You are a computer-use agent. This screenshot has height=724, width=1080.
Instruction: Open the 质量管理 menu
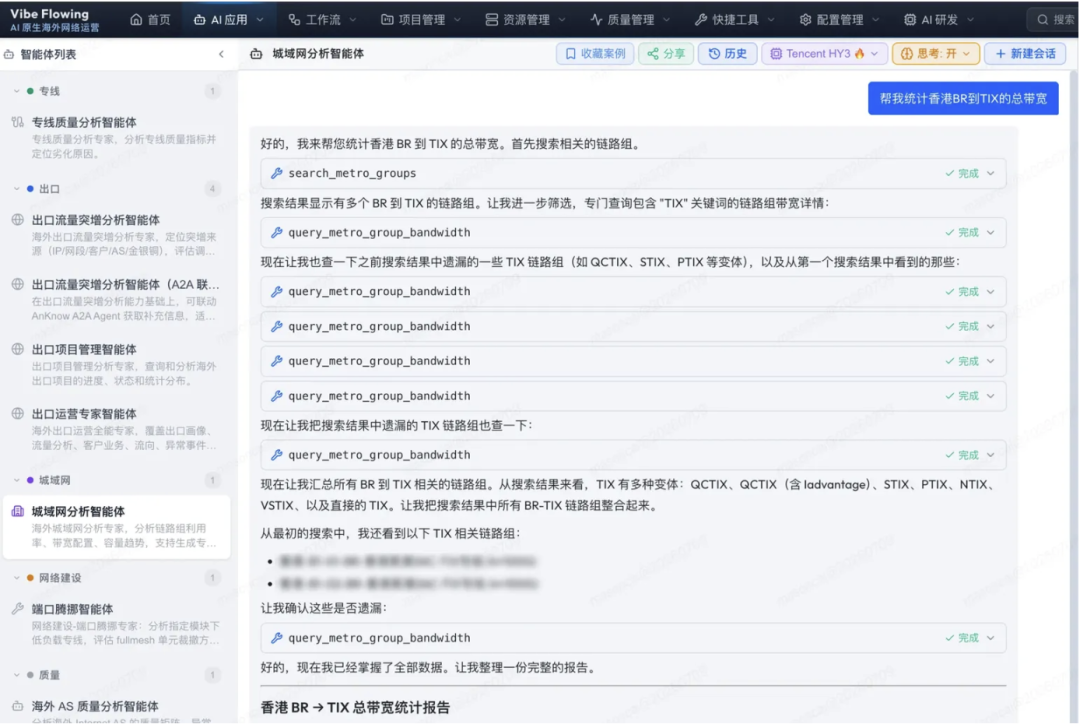coord(630,19)
